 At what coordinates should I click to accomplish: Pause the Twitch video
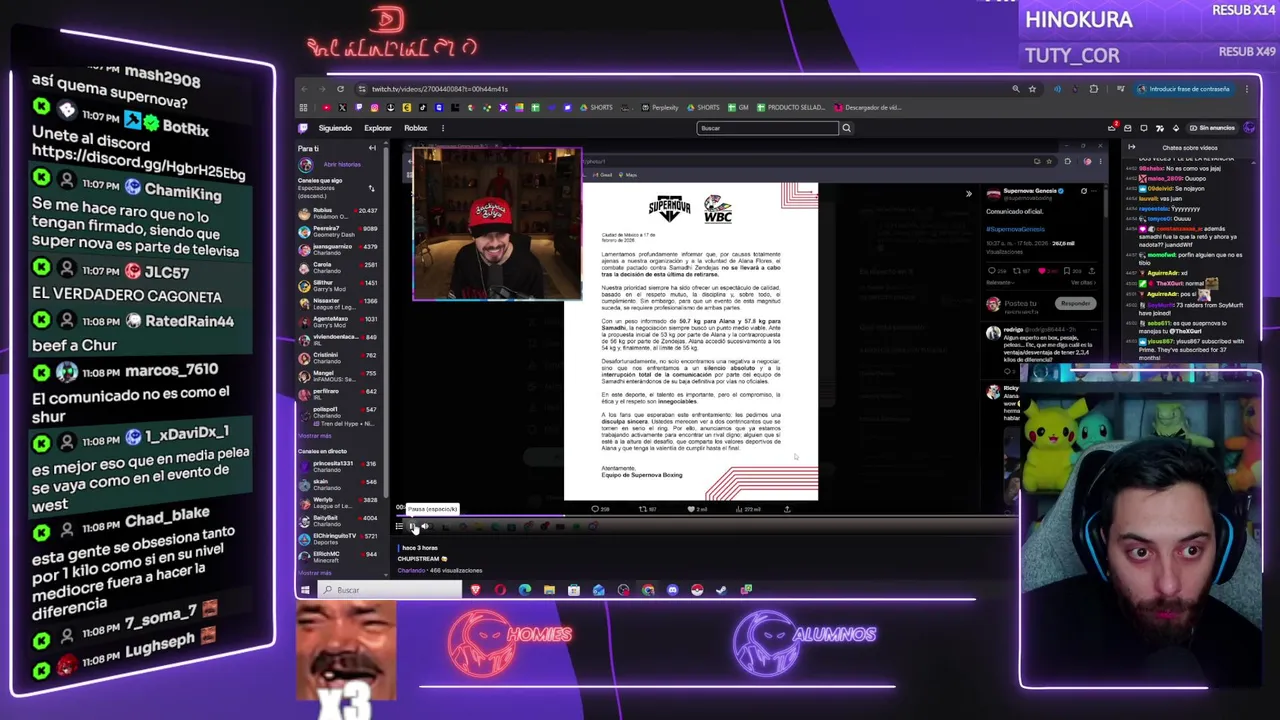(x=413, y=526)
